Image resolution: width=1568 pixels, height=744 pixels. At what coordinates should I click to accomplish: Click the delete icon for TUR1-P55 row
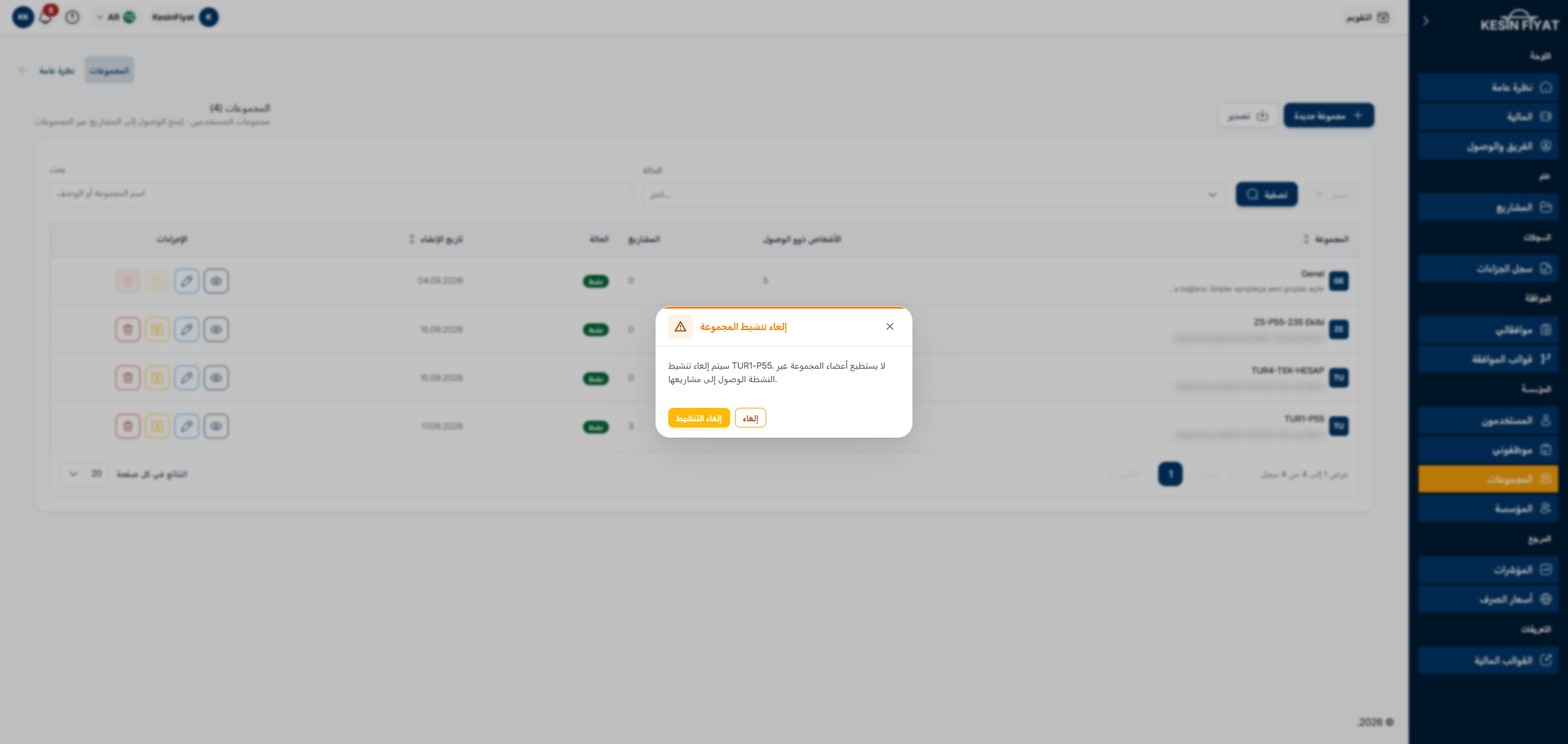(x=128, y=426)
